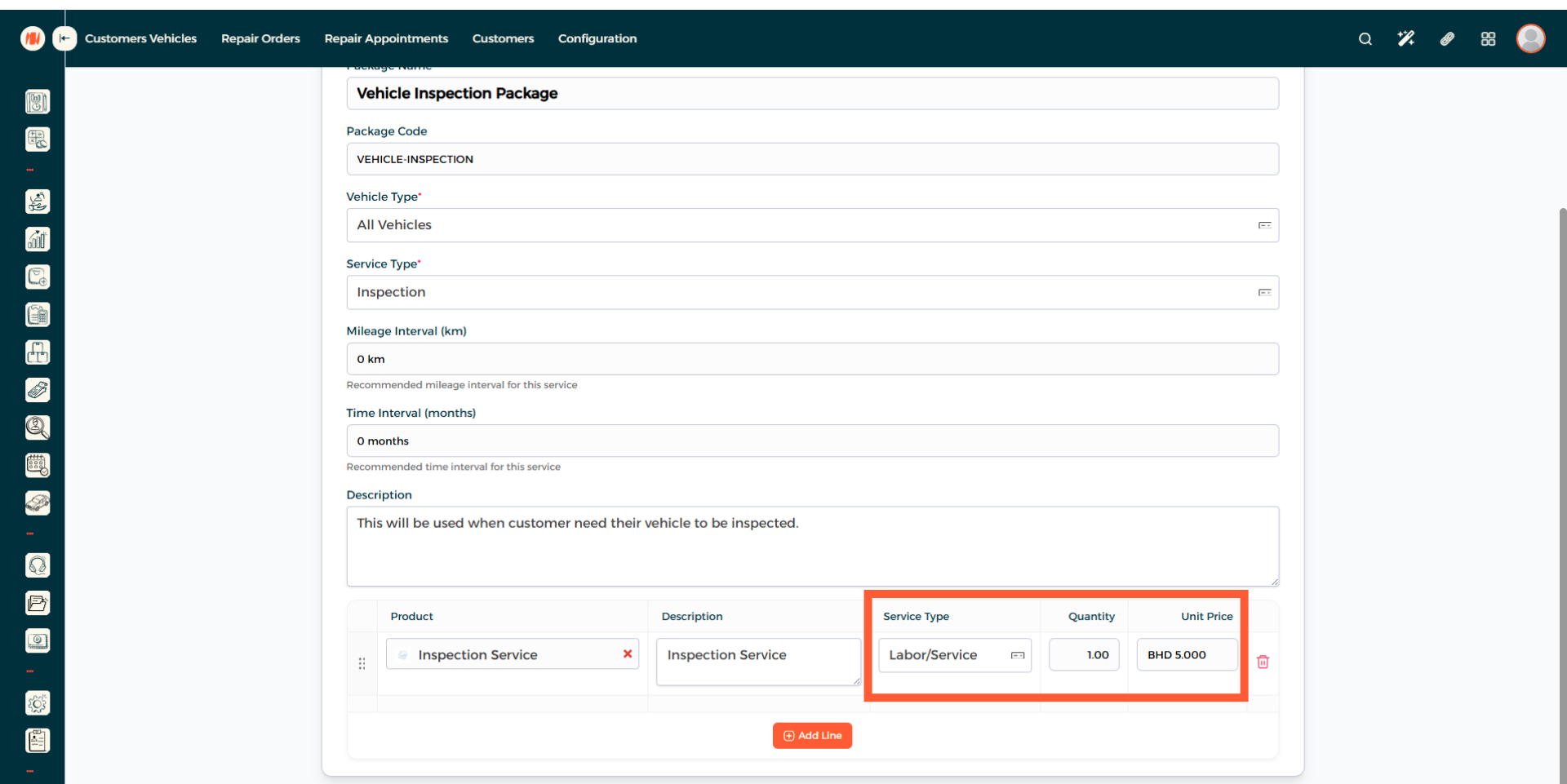Open the calendar icon in sidebar

click(x=38, y=465)
